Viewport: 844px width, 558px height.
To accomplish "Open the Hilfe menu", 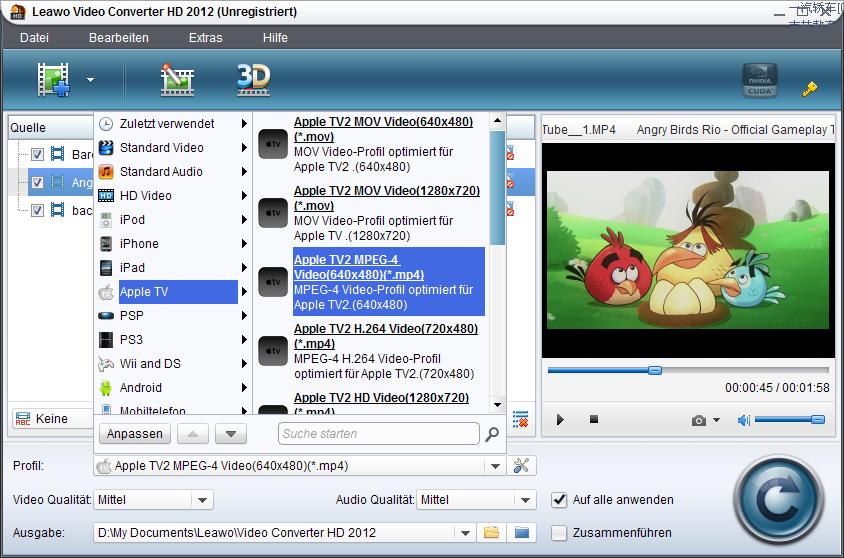I will pos(275,38).
